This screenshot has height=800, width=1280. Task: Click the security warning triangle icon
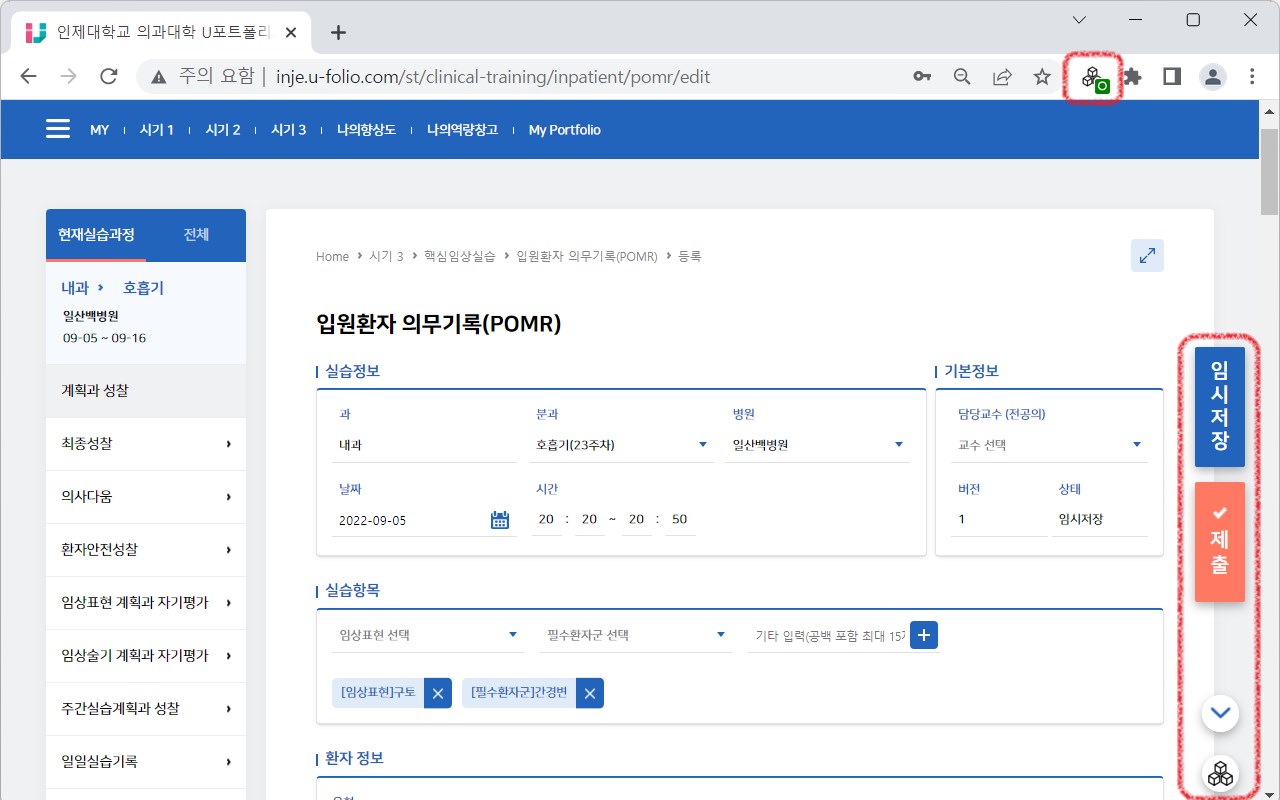(x=158, y=77)
